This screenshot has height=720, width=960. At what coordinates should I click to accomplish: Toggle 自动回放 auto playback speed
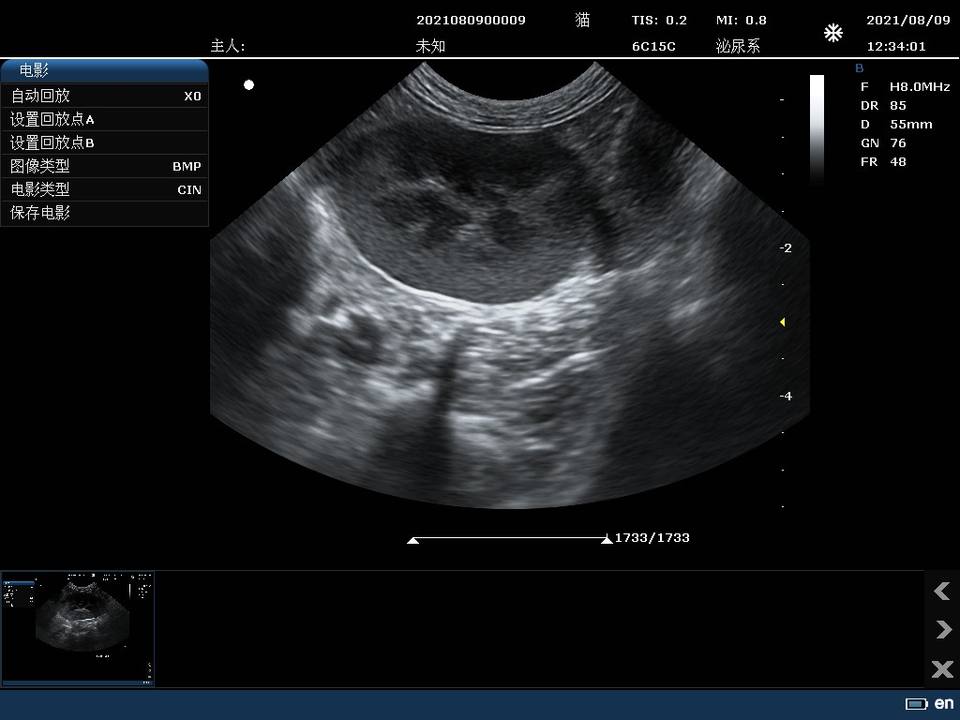coord(105,96)
